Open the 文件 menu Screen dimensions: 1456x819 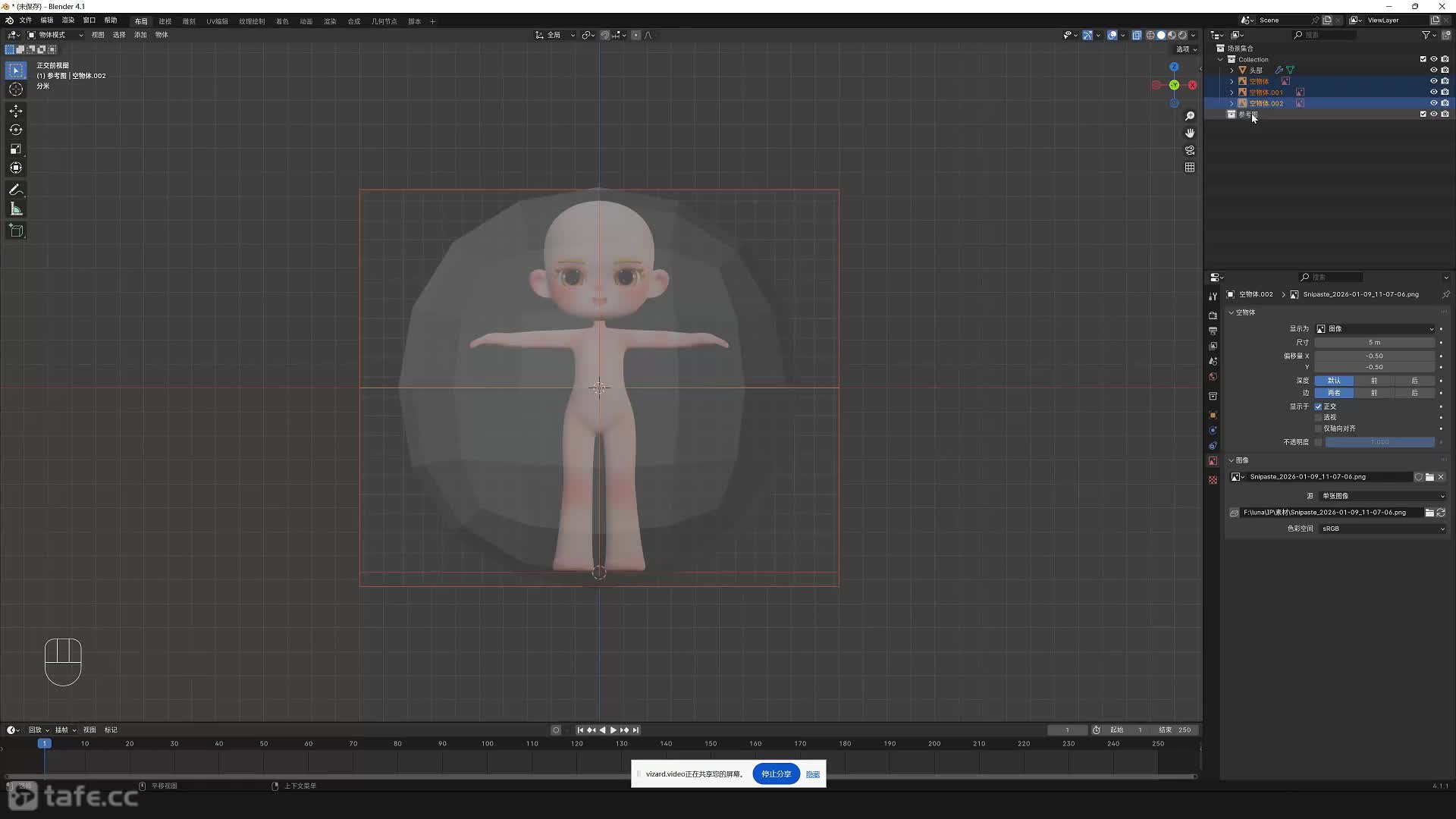(x=26, y=20)
